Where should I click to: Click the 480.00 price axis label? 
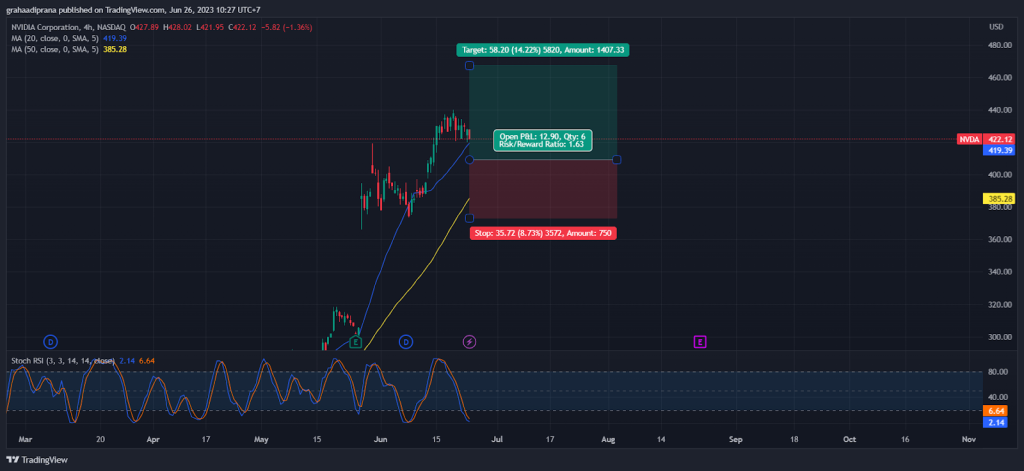coord(999,46)
